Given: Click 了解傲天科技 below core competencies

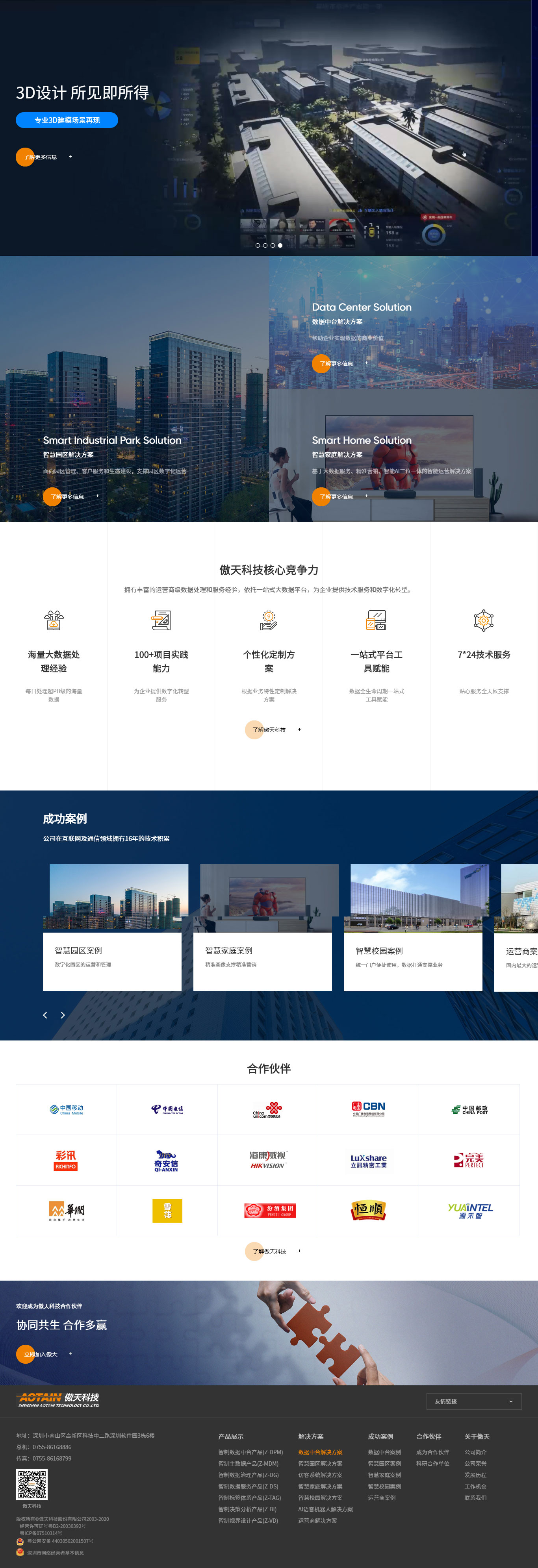Looking at the screenshot, I should click(273, 729).
